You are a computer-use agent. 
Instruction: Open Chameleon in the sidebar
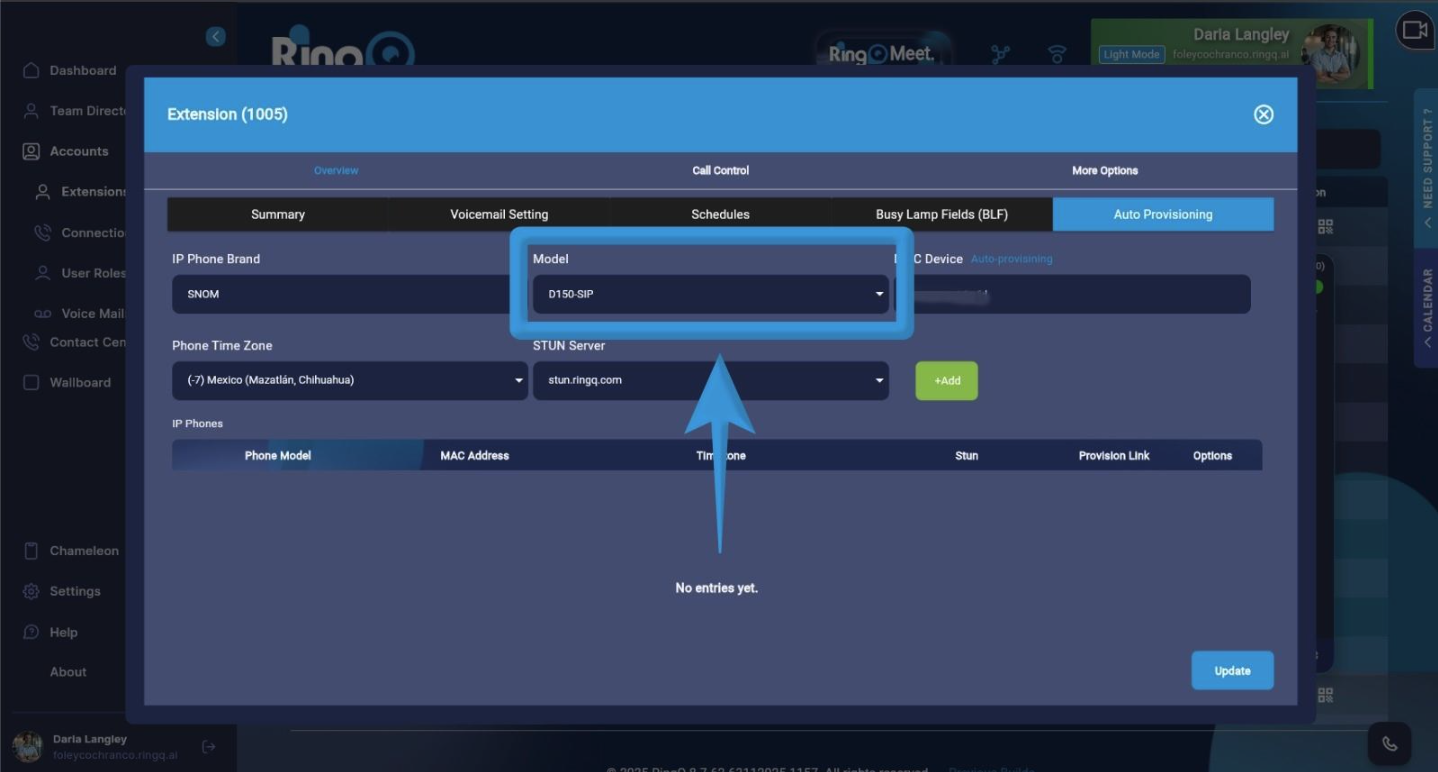pos(83,551)
